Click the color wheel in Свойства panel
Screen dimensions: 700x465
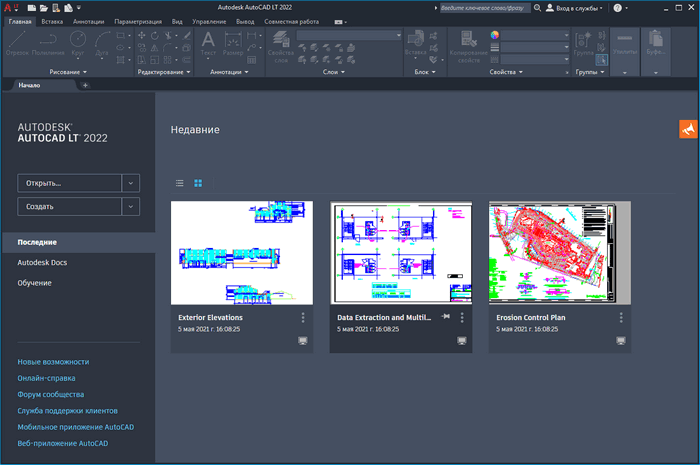pyautogui.click(x=494, y=33)
